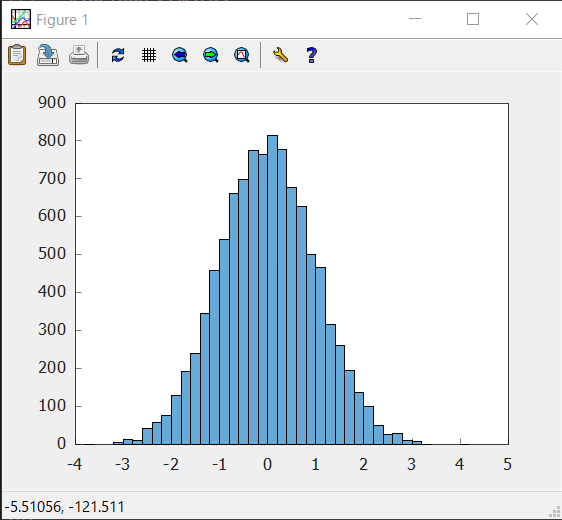The width and height of the screenshot is (562, 520).
Task: Export the plot to a file
Action: tap(48, 55)
